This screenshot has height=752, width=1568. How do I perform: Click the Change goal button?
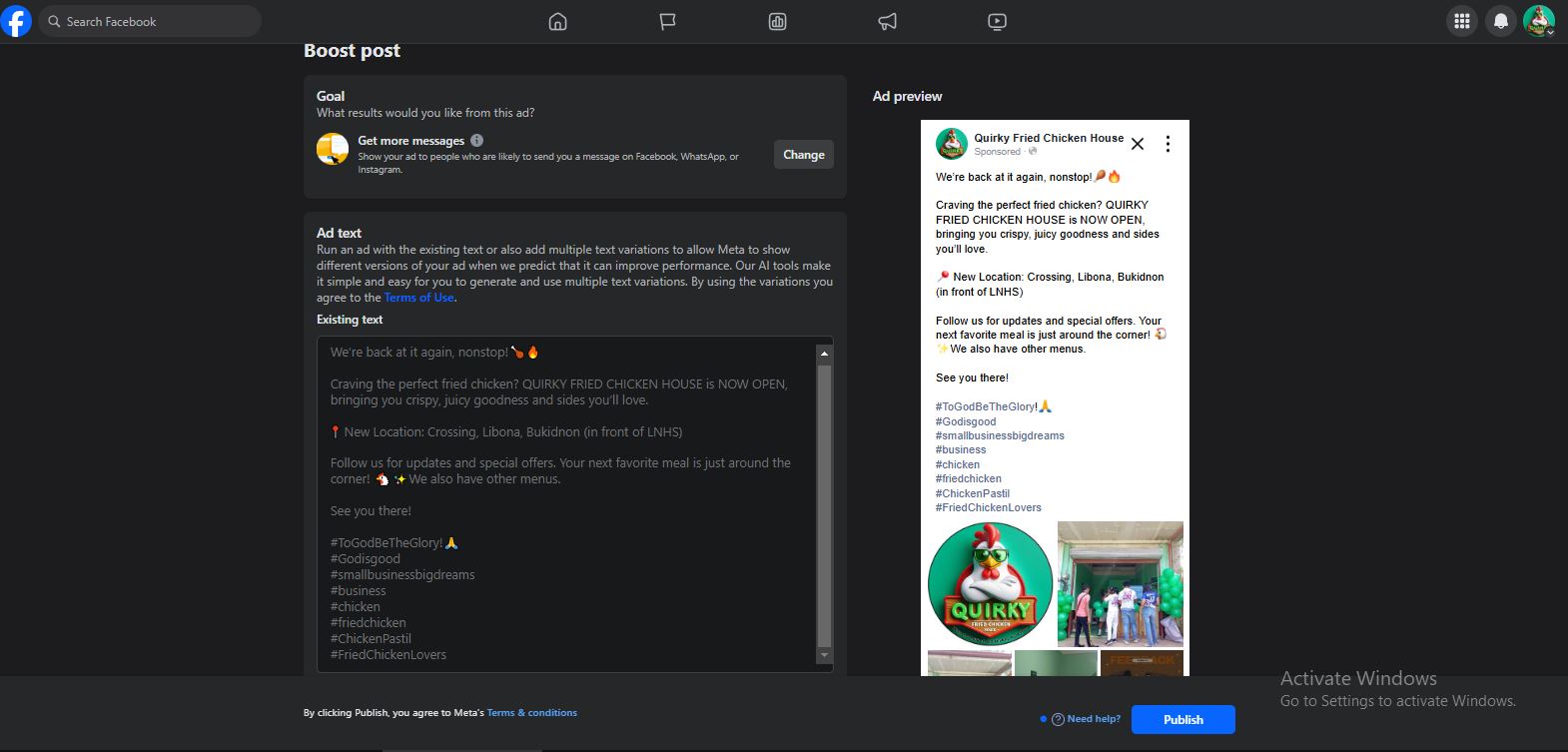[804, 155]
